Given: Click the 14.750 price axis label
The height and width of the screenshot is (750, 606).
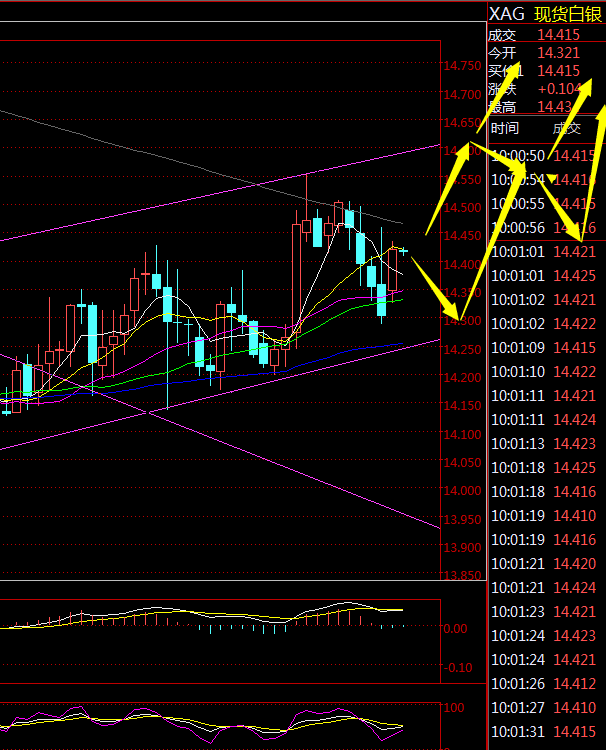Looking at the screenshot, I should click(x=462, y=66).
